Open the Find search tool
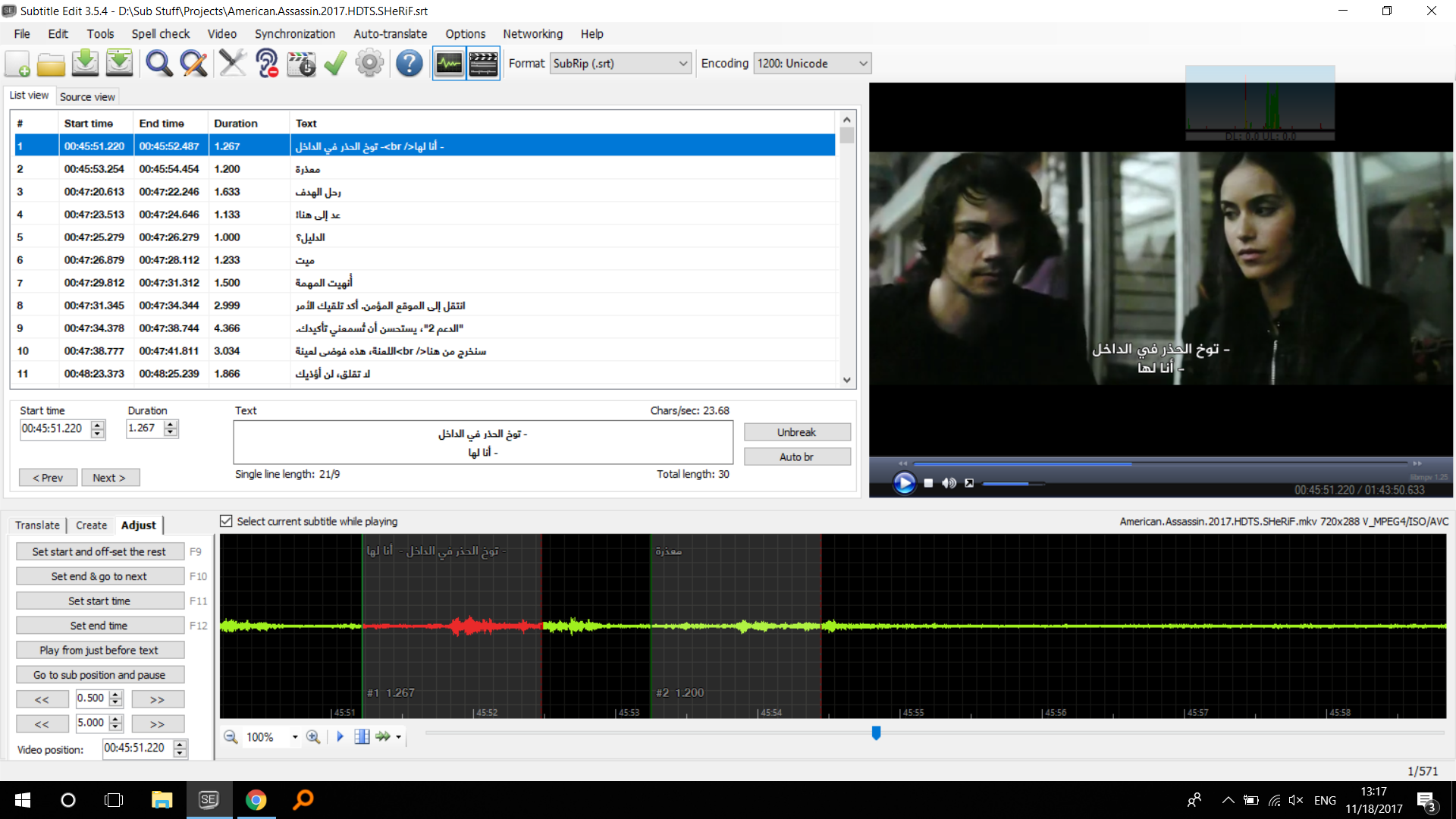Image resolution: width=1456 pixels, height=819 pixels. pos(158,63)
